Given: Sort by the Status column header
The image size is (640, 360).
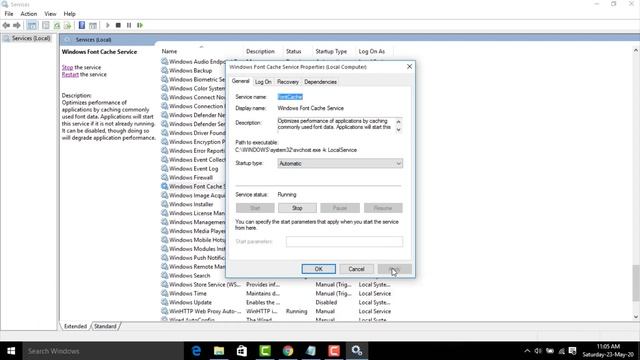Looking at the screenshot, I should [x=293, y=51].
